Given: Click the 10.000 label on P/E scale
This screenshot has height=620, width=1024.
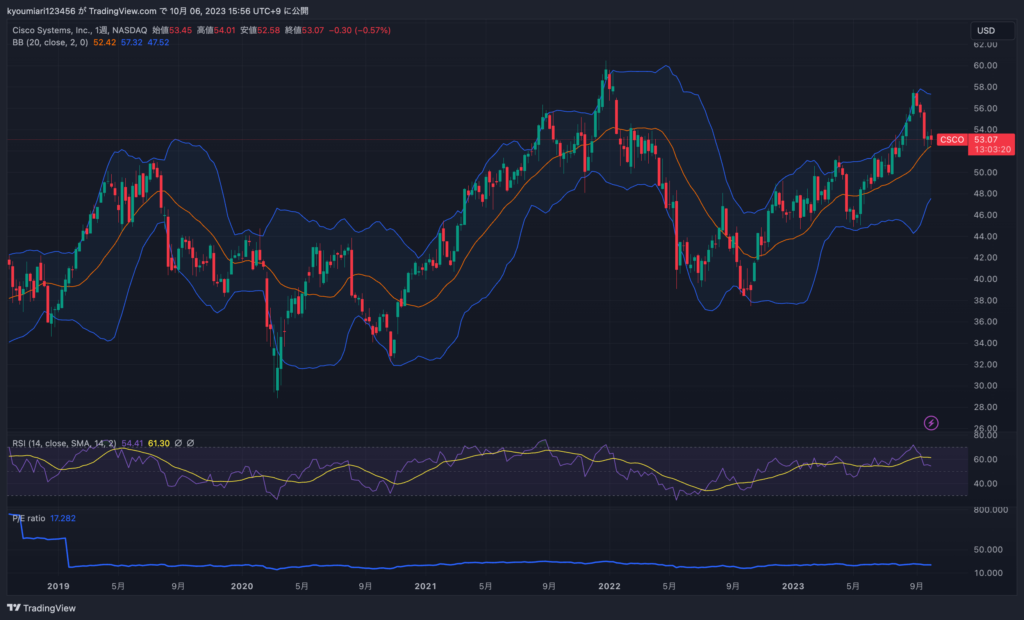Looking at the screenshot, I should coord(988,573).
